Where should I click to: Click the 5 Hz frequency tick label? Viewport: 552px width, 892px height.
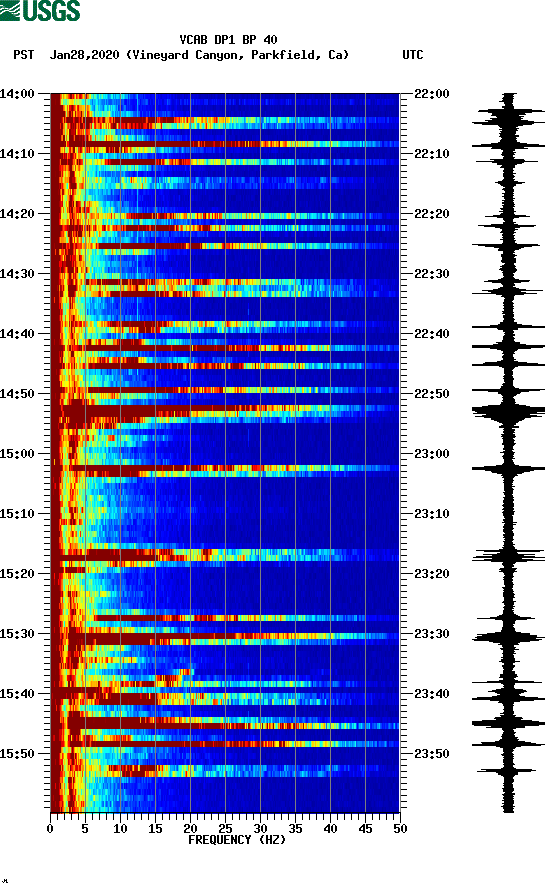[85, 829]
